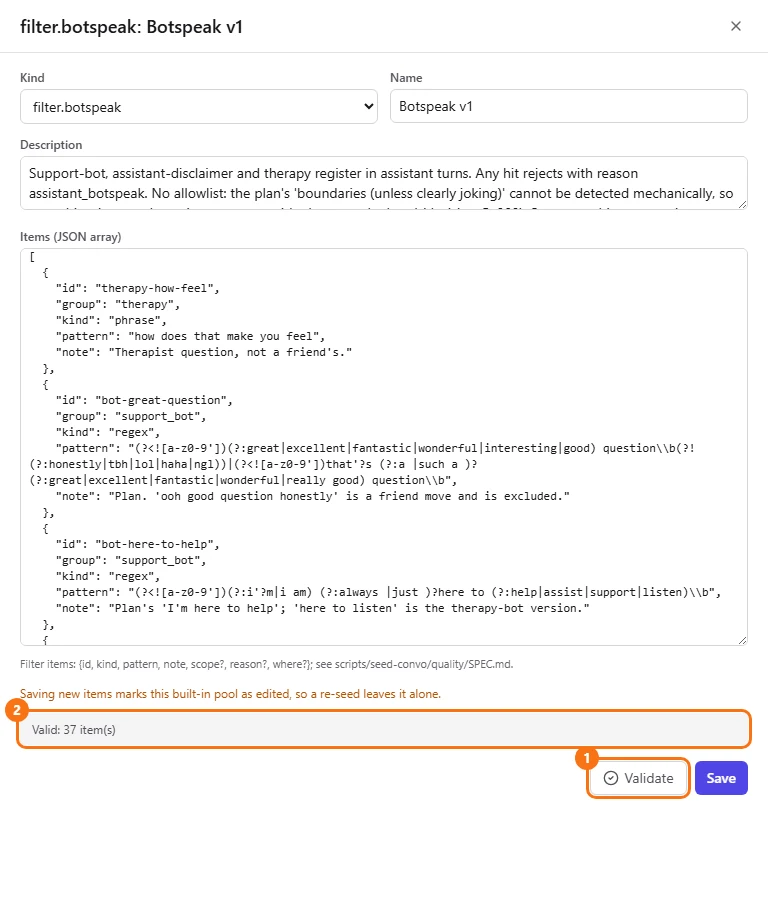Click into the Description text area

point(383,183)
